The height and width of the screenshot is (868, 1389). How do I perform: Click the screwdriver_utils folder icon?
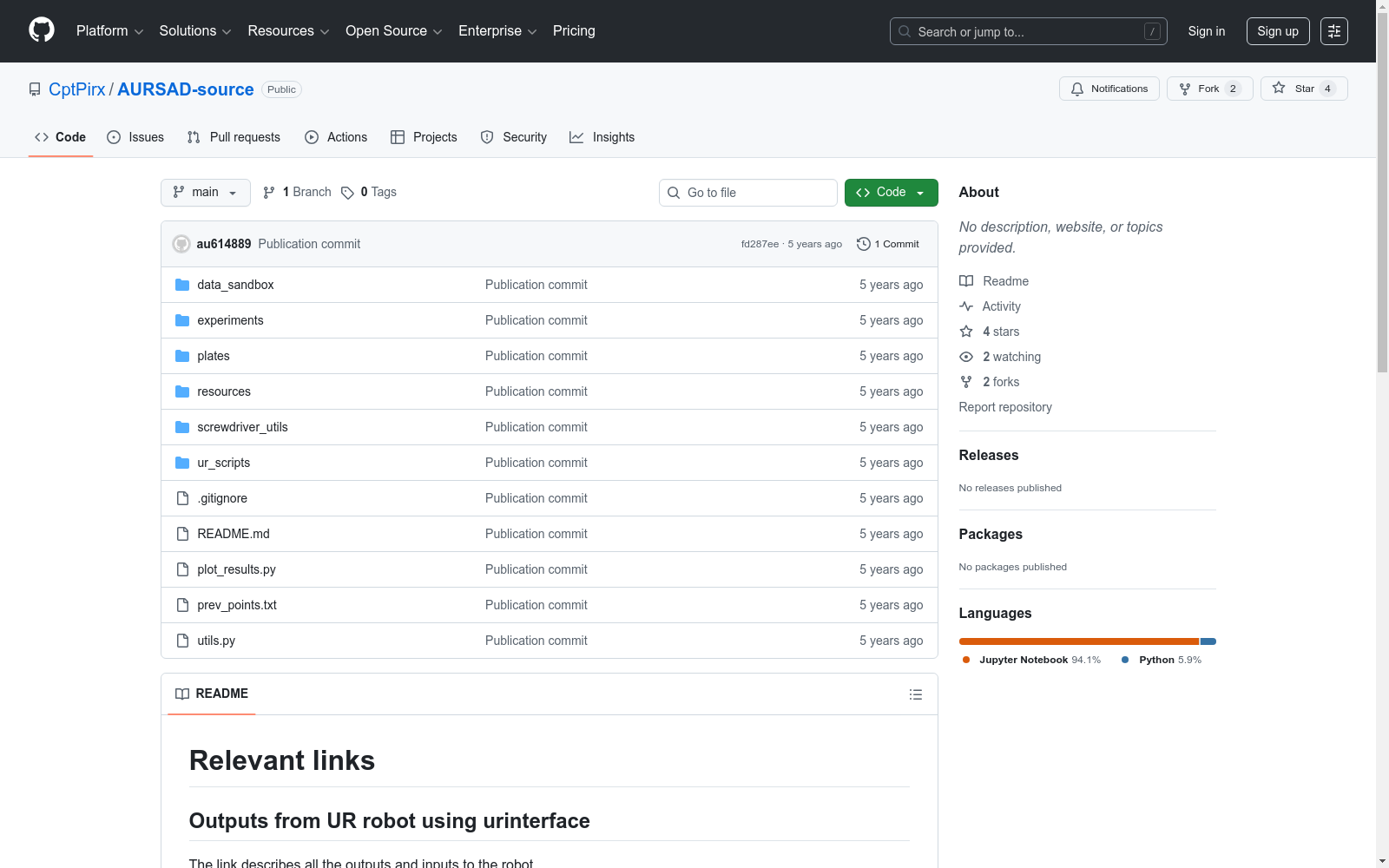click(182, 427)
